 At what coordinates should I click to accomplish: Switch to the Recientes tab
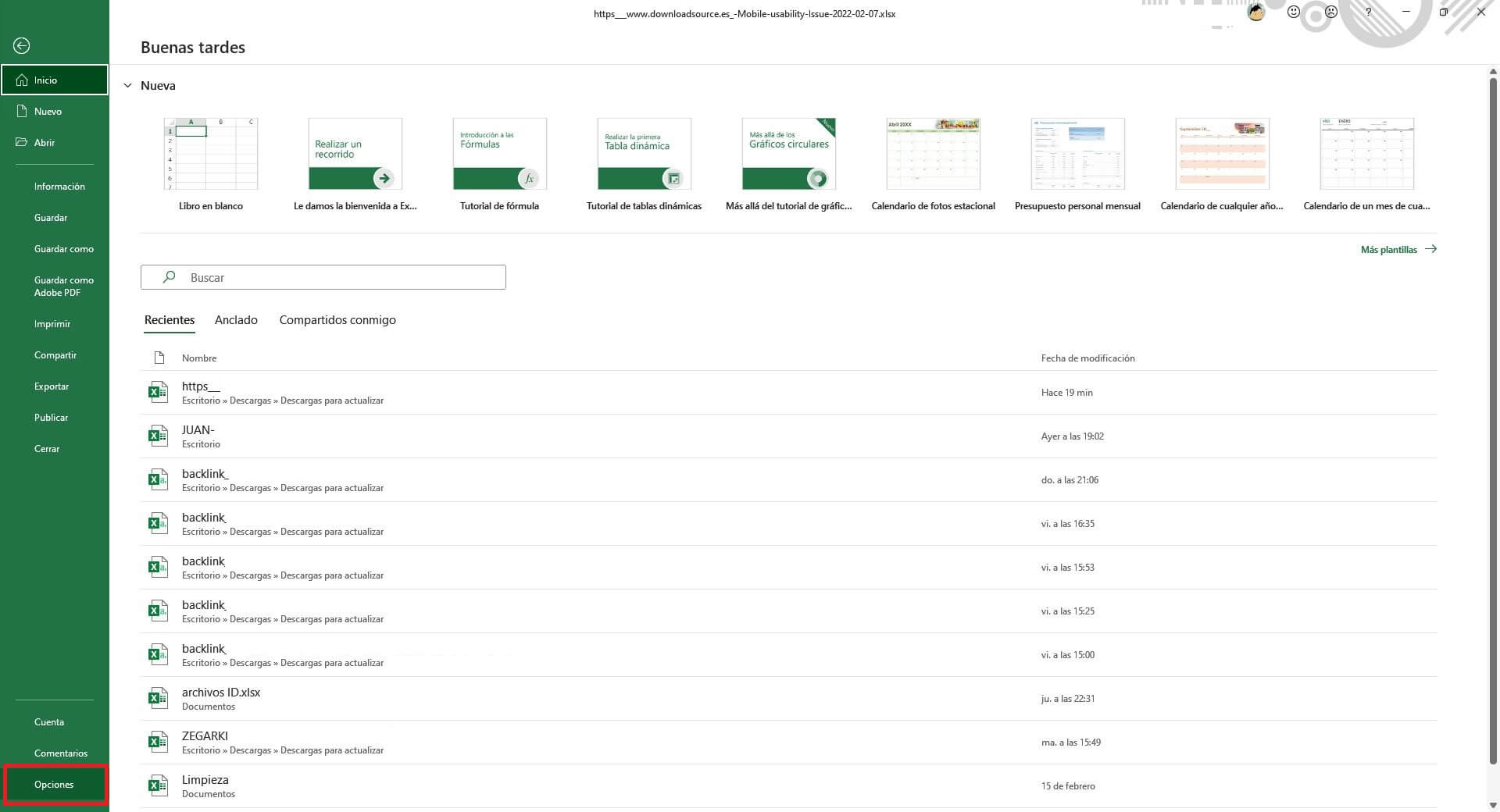point(170,320)
